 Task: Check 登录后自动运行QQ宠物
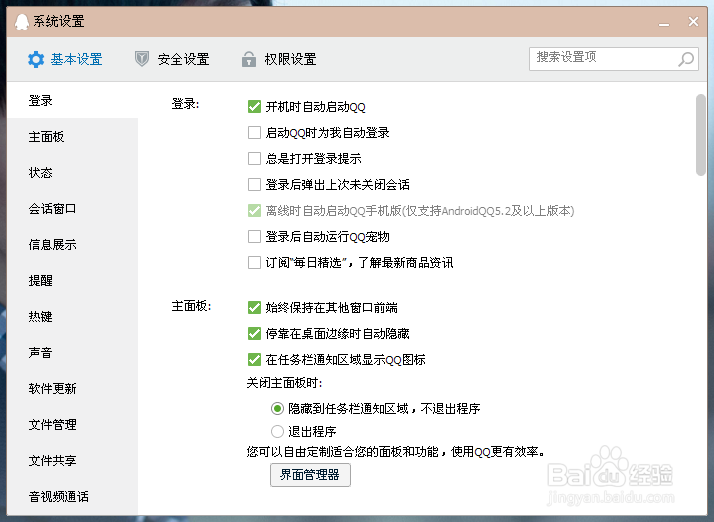[x=254, y=236]
